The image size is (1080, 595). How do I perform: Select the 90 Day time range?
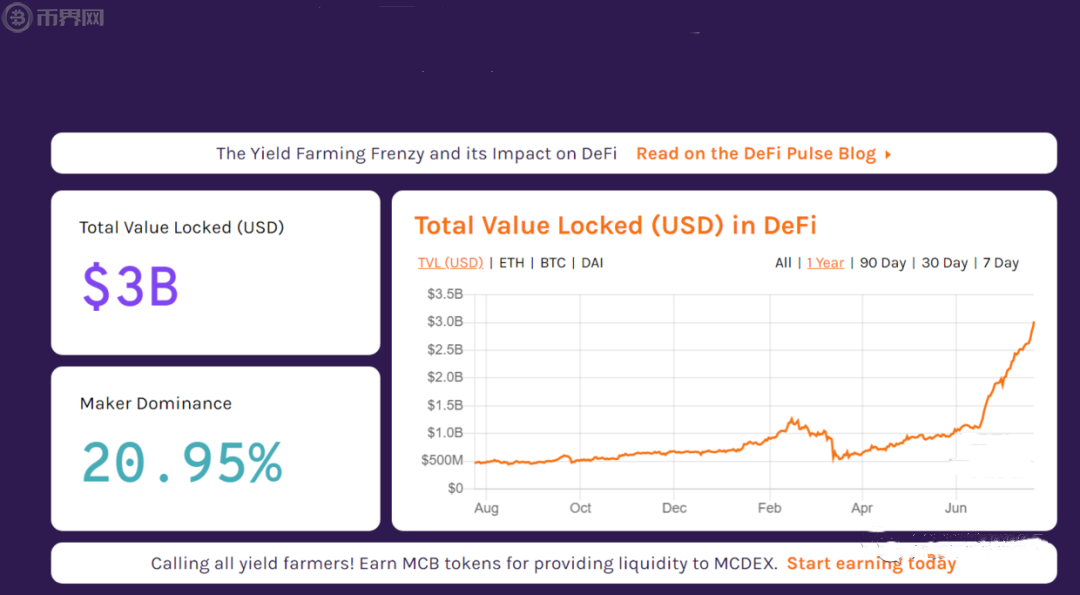tap(882, 263)
